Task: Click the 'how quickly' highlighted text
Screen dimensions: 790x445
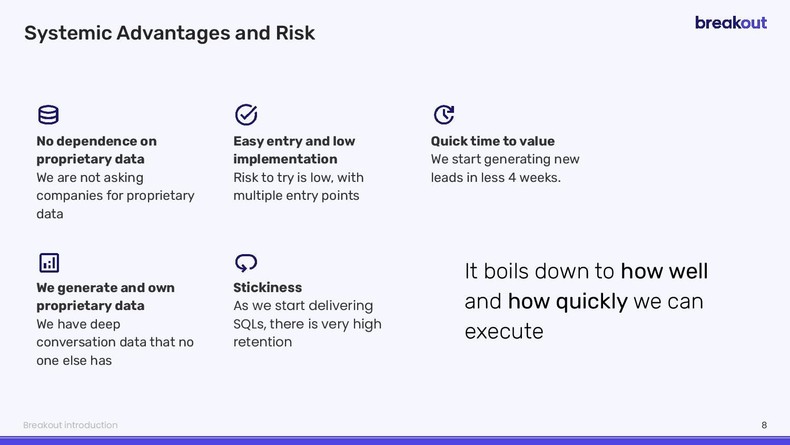Action: (568, 301)
